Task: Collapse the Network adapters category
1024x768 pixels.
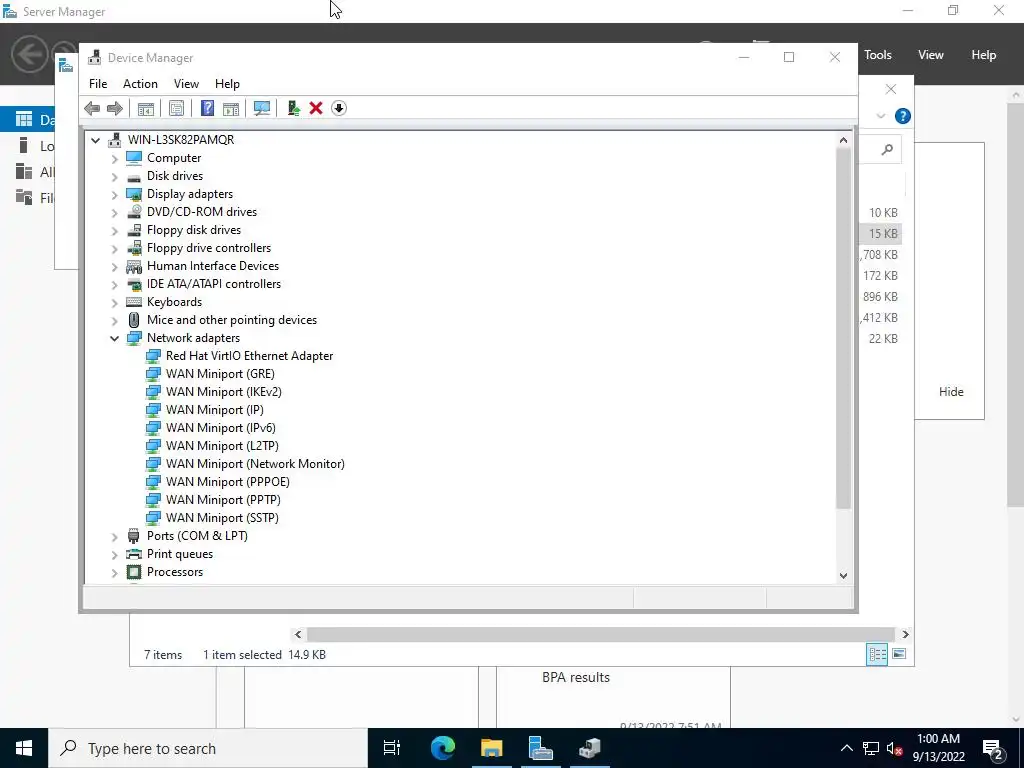Action: tap(114, 338)
